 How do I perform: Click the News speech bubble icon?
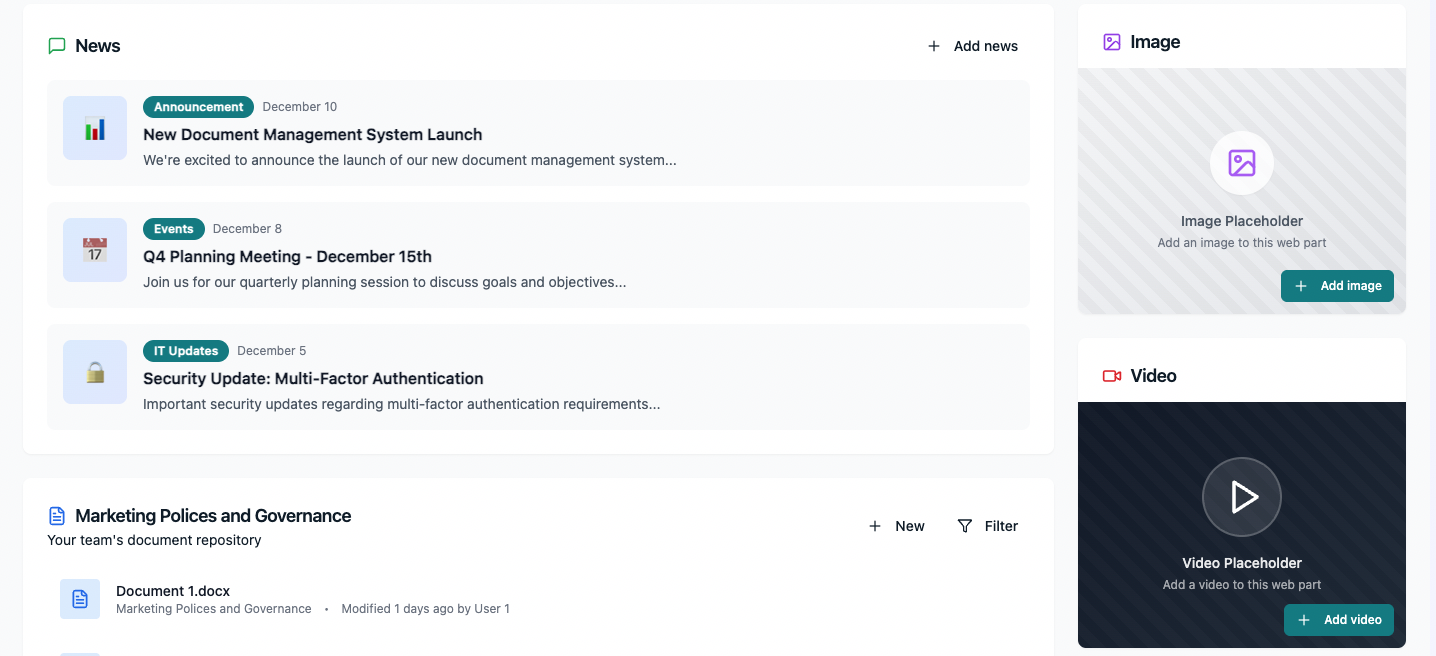click(x=57, y=45)
